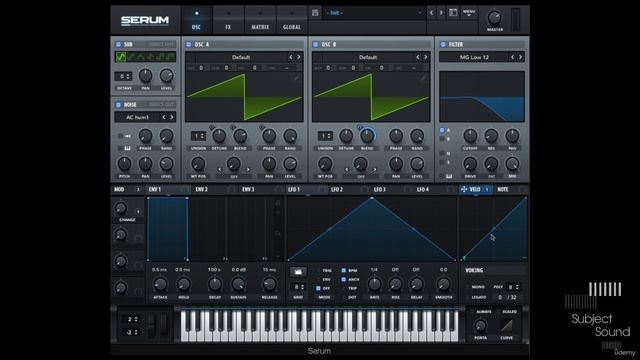Click the Save preset disk icon
The width and height of the screenshot is (640, 360).
coord(315,13)
